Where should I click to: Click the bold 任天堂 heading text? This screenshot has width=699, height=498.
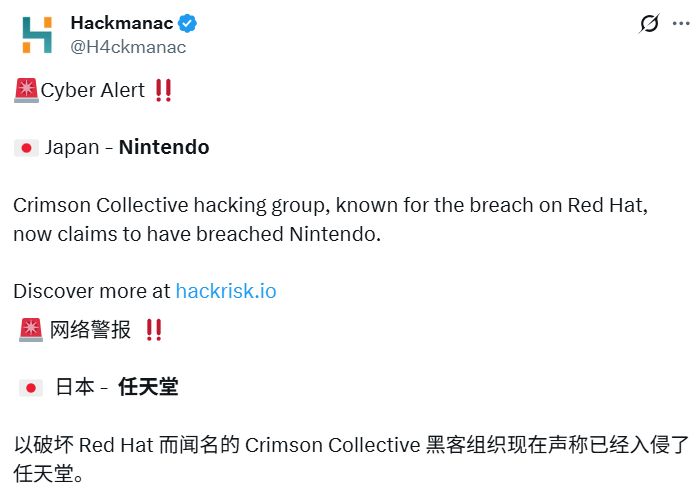point(148,387)
